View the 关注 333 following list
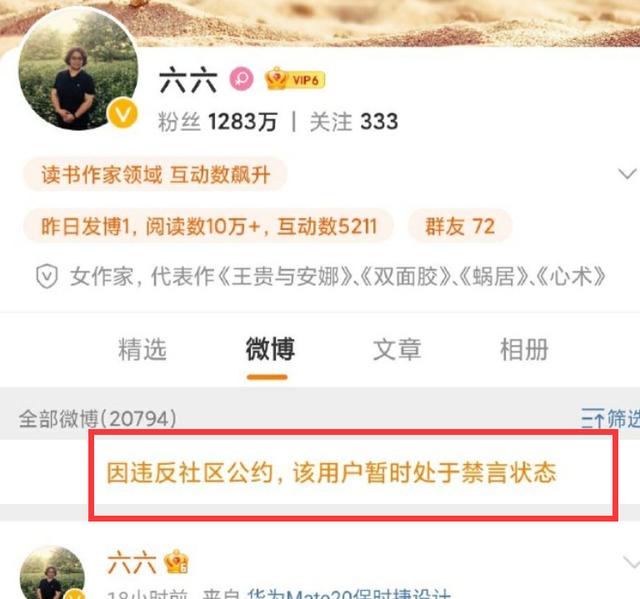The image size is (640, 599). [353, 122]
